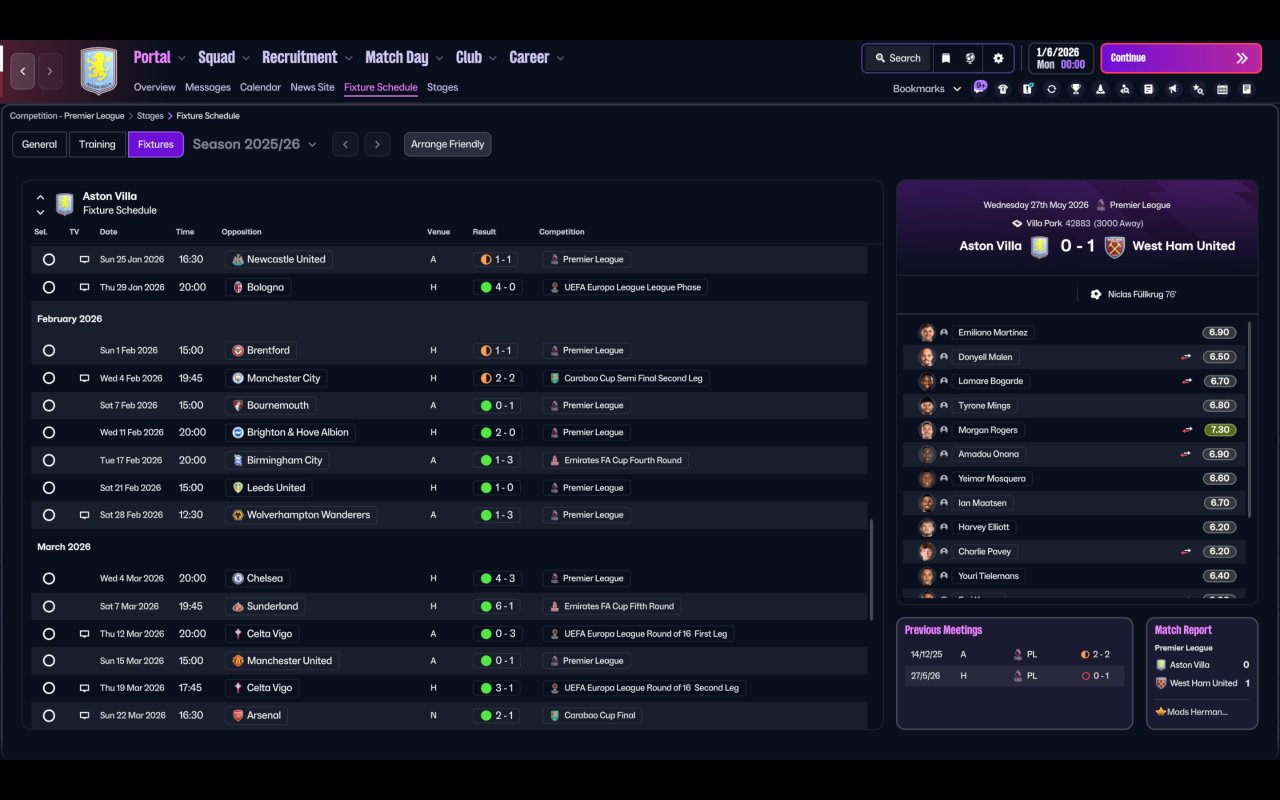Image resolution: width=1280 pixels, height=800 pixels.
Task: Open the settings gear icon
Action: (998, 58)
